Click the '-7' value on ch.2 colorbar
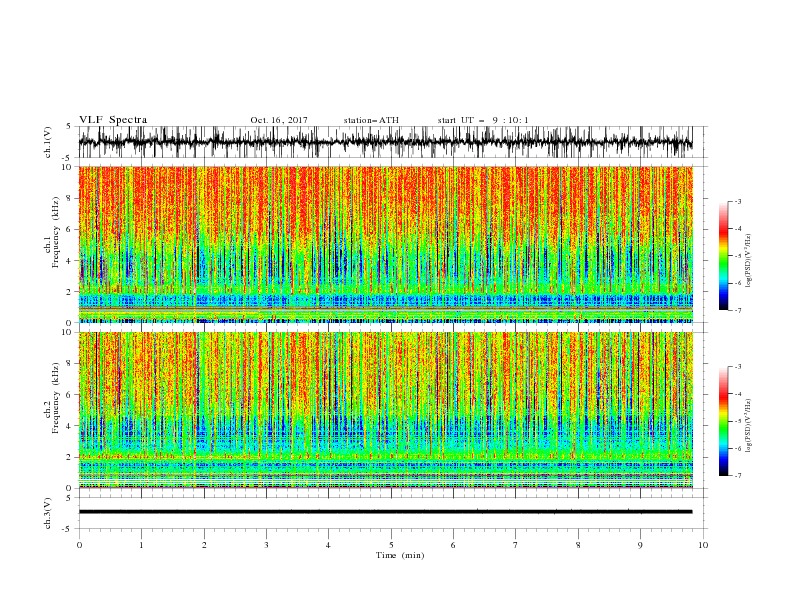 [x=737, y=476]
